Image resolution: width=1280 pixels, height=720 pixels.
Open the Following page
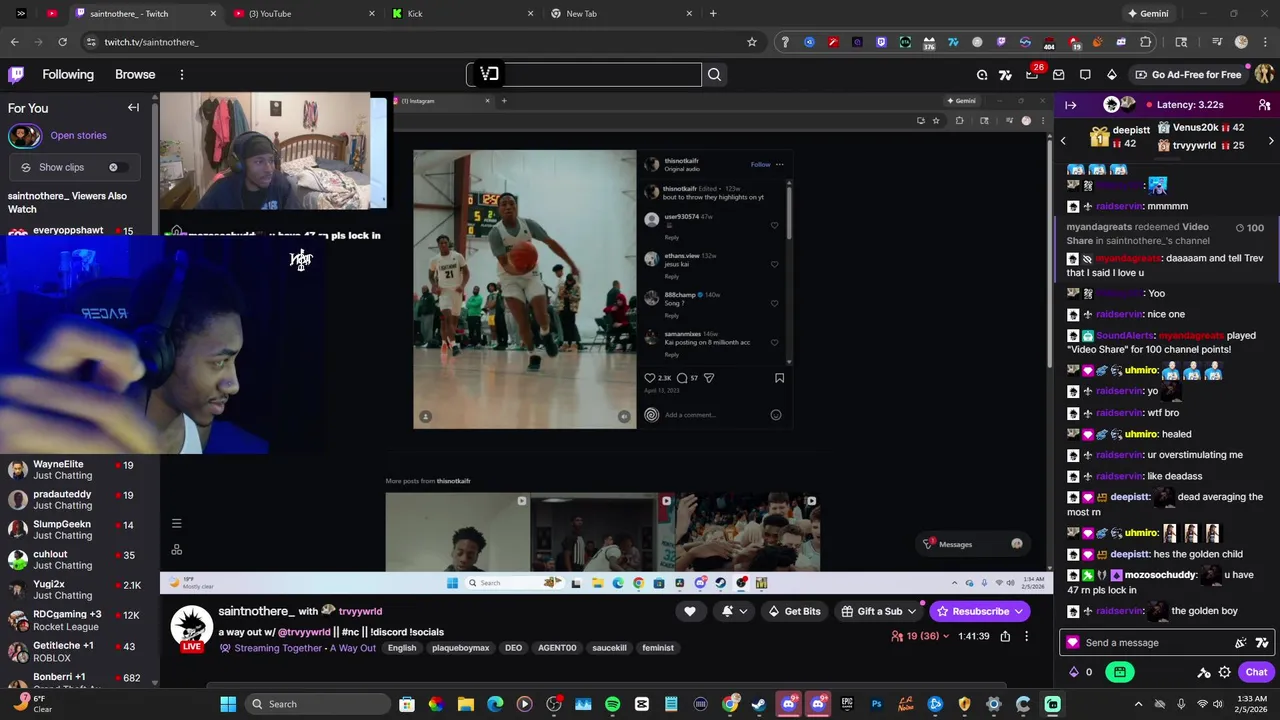click(x=68, y=74)
